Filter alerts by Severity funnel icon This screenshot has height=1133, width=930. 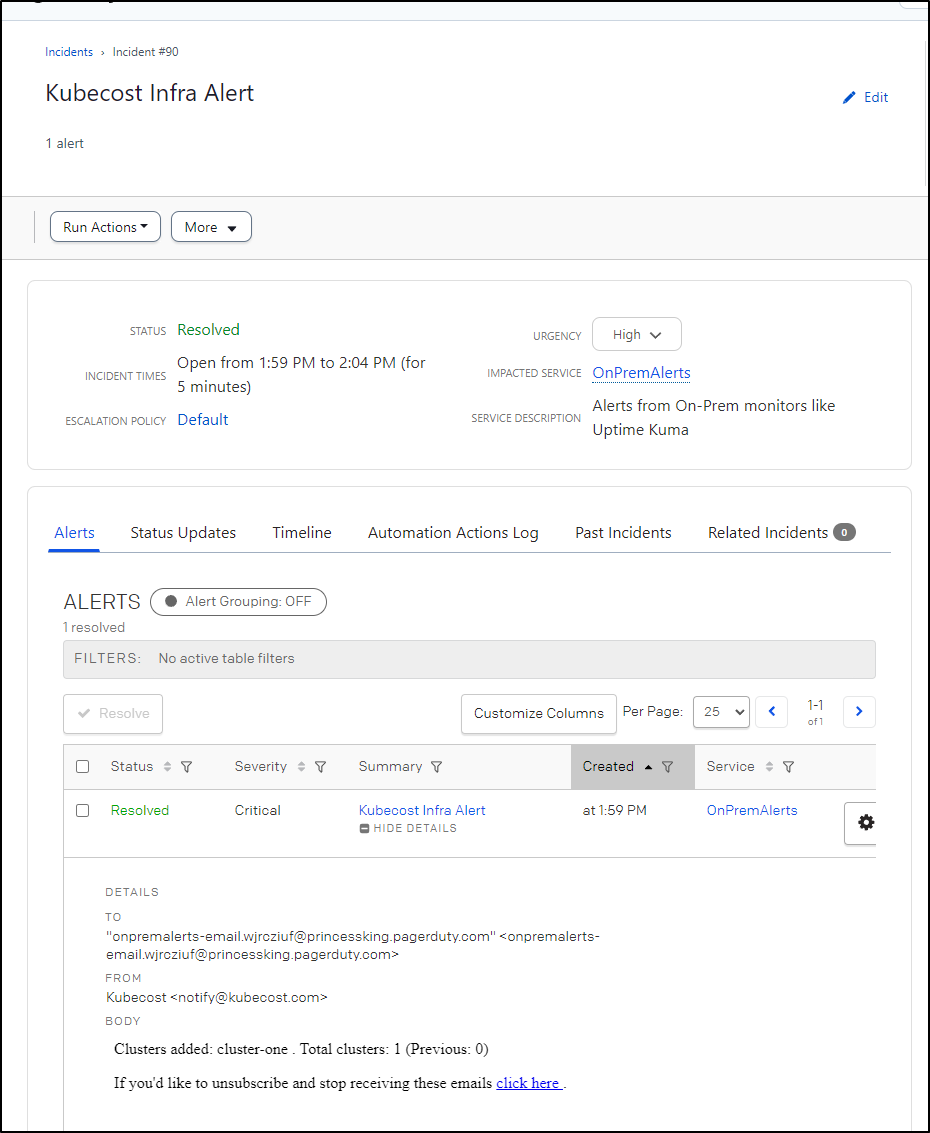(x=321, y=767)
